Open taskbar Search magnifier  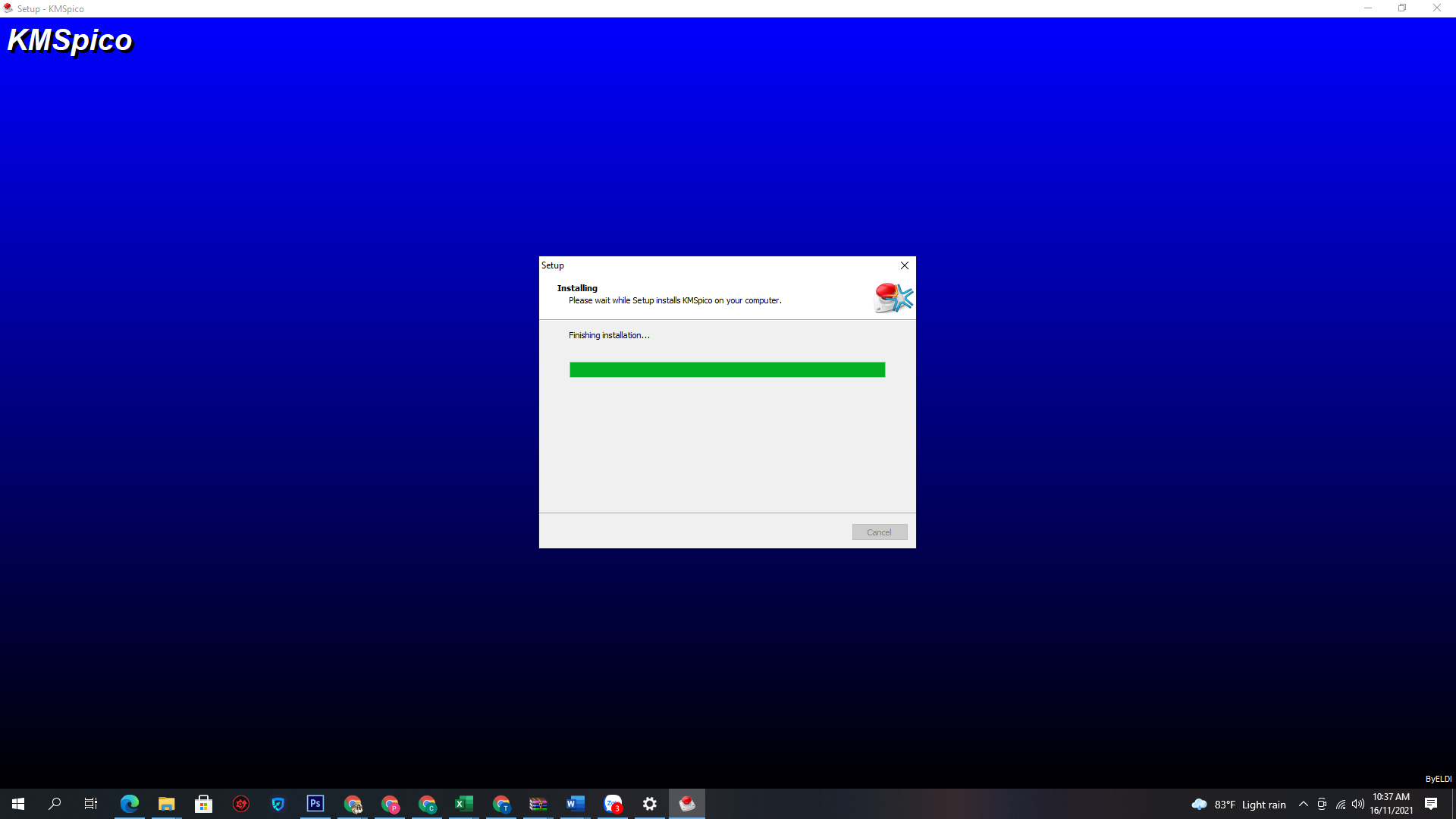pos(55,804)
